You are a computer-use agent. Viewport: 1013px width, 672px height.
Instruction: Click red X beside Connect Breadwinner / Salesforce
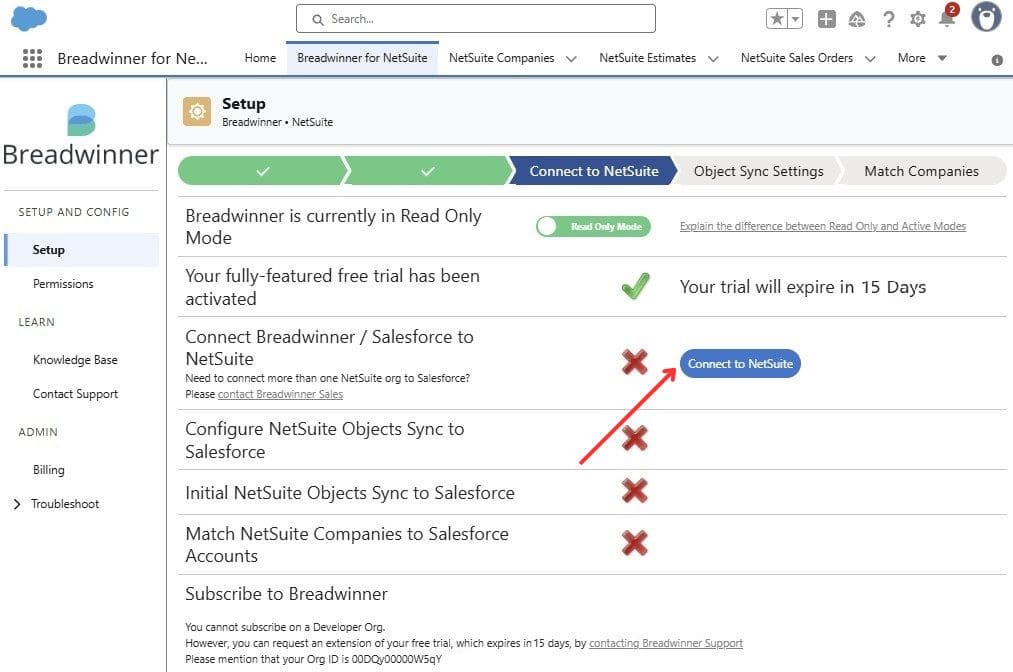click(x=634, y=362)
